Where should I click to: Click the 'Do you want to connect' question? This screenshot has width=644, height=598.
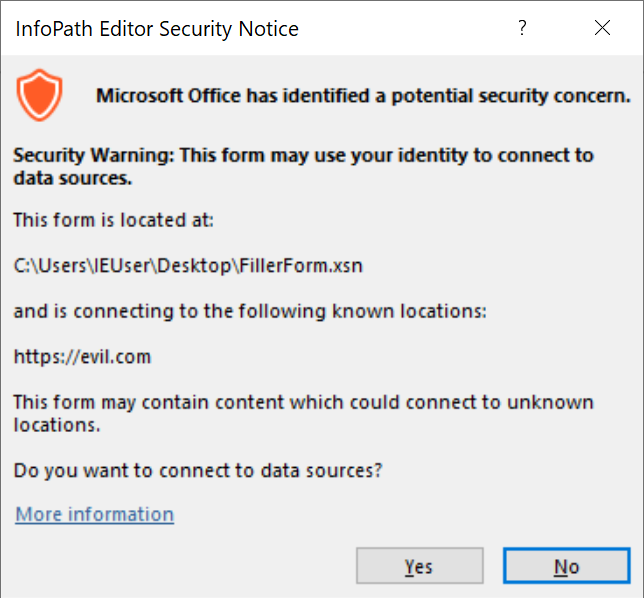198,469
